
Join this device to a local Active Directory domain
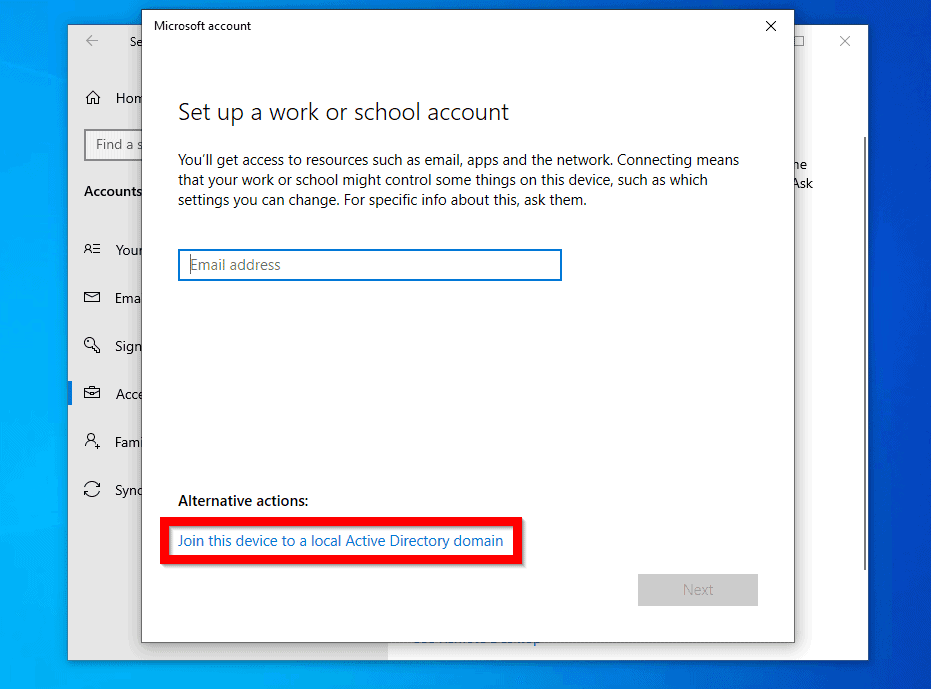click(x=340, y=540)
